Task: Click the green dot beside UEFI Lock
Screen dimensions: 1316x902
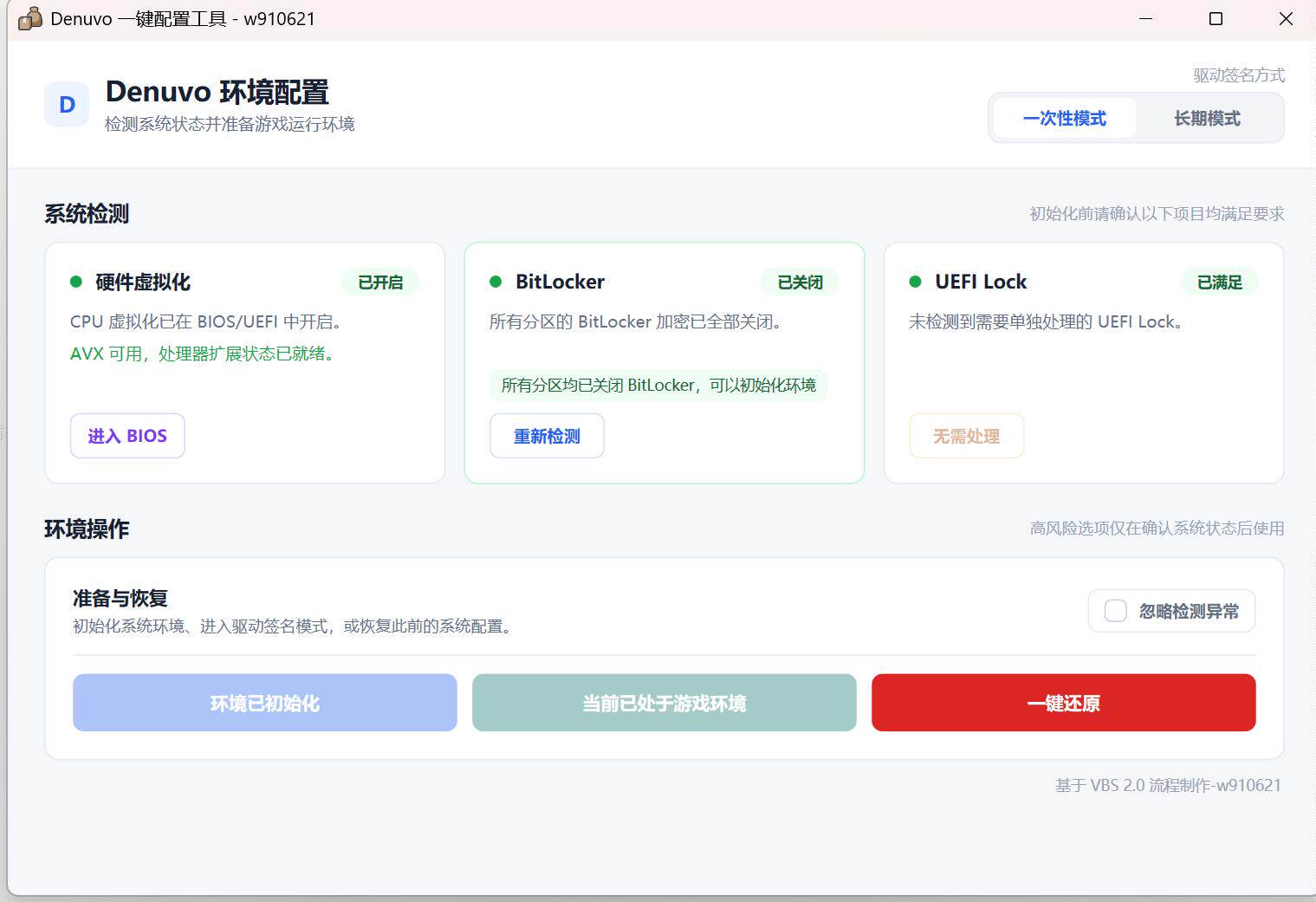Action: pos(915,282)
